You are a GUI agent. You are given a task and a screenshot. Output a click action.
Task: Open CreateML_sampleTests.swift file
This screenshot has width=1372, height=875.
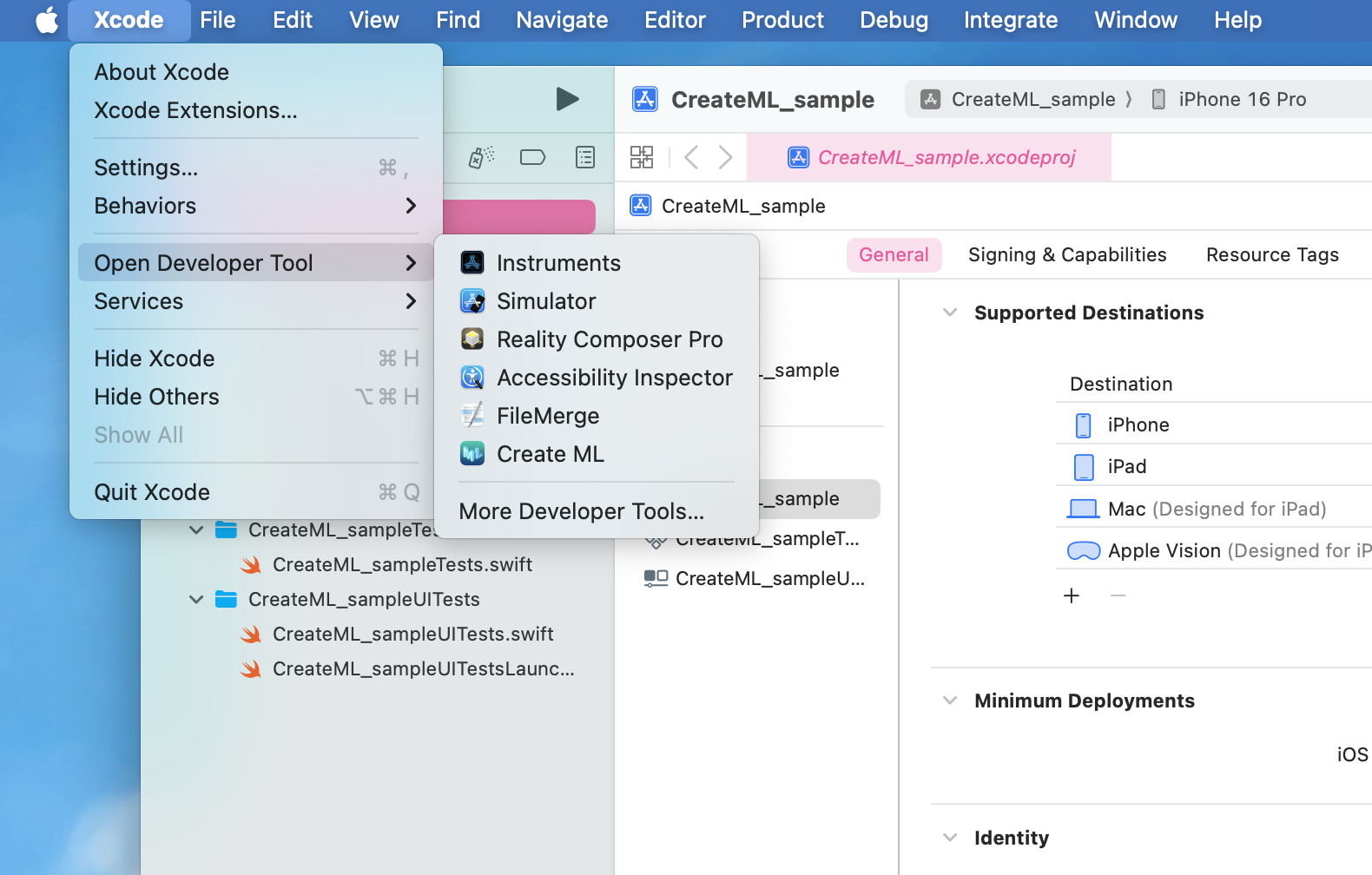pos(402,565)
